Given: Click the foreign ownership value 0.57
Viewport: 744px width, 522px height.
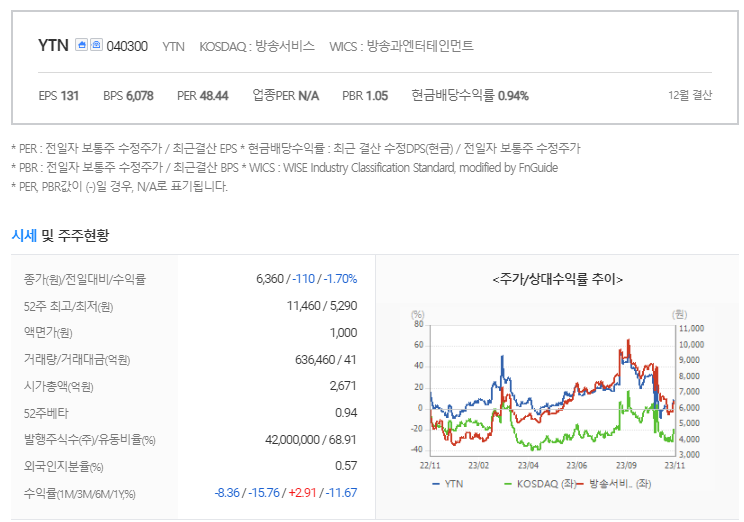Looking at the screenshot, I should point(346,466).
